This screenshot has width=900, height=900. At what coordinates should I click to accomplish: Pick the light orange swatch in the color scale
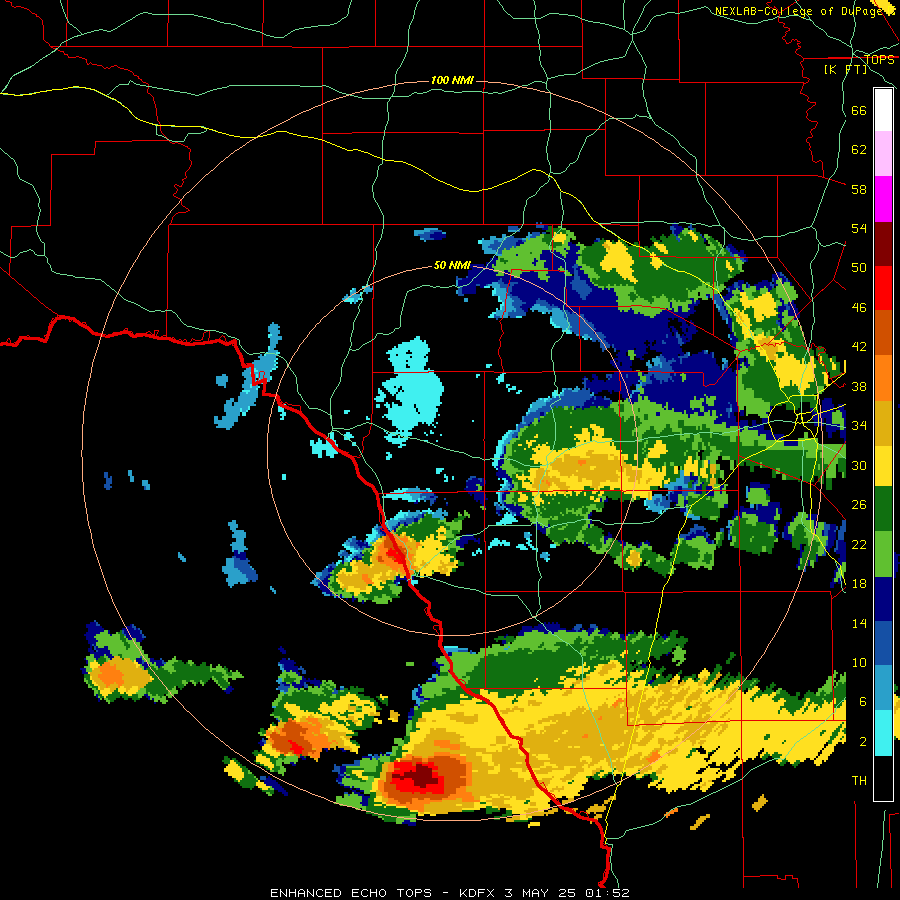click(883, 378)
